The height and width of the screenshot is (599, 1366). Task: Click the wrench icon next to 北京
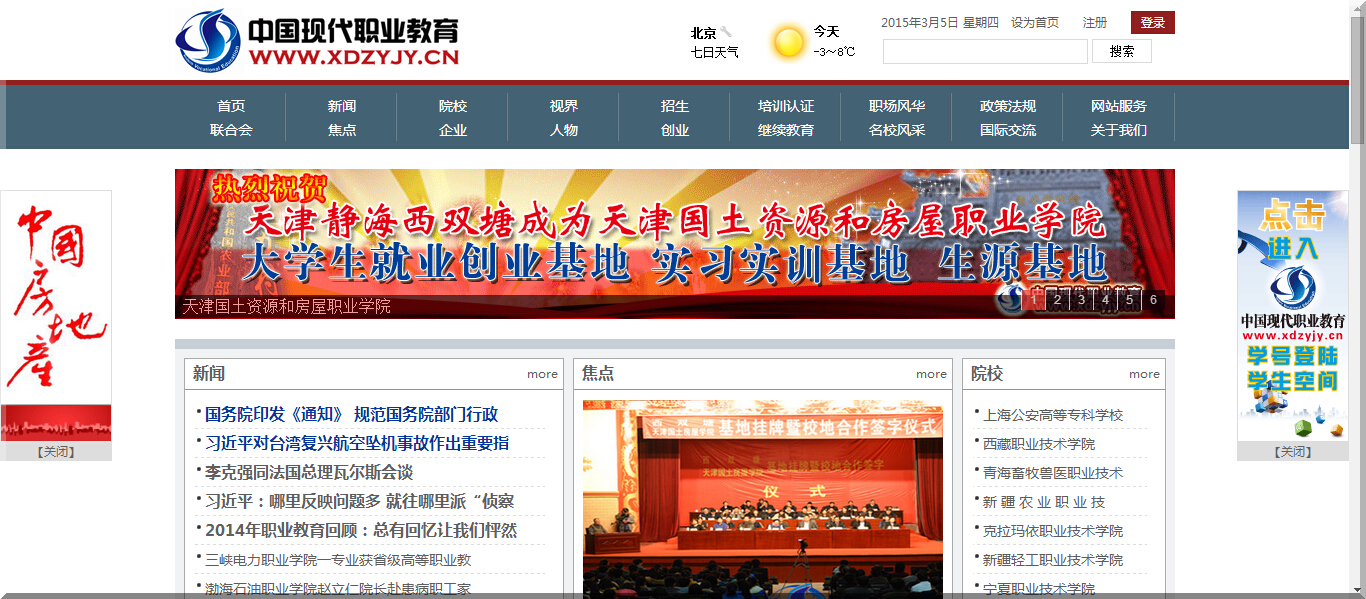[x=727, y=32]
